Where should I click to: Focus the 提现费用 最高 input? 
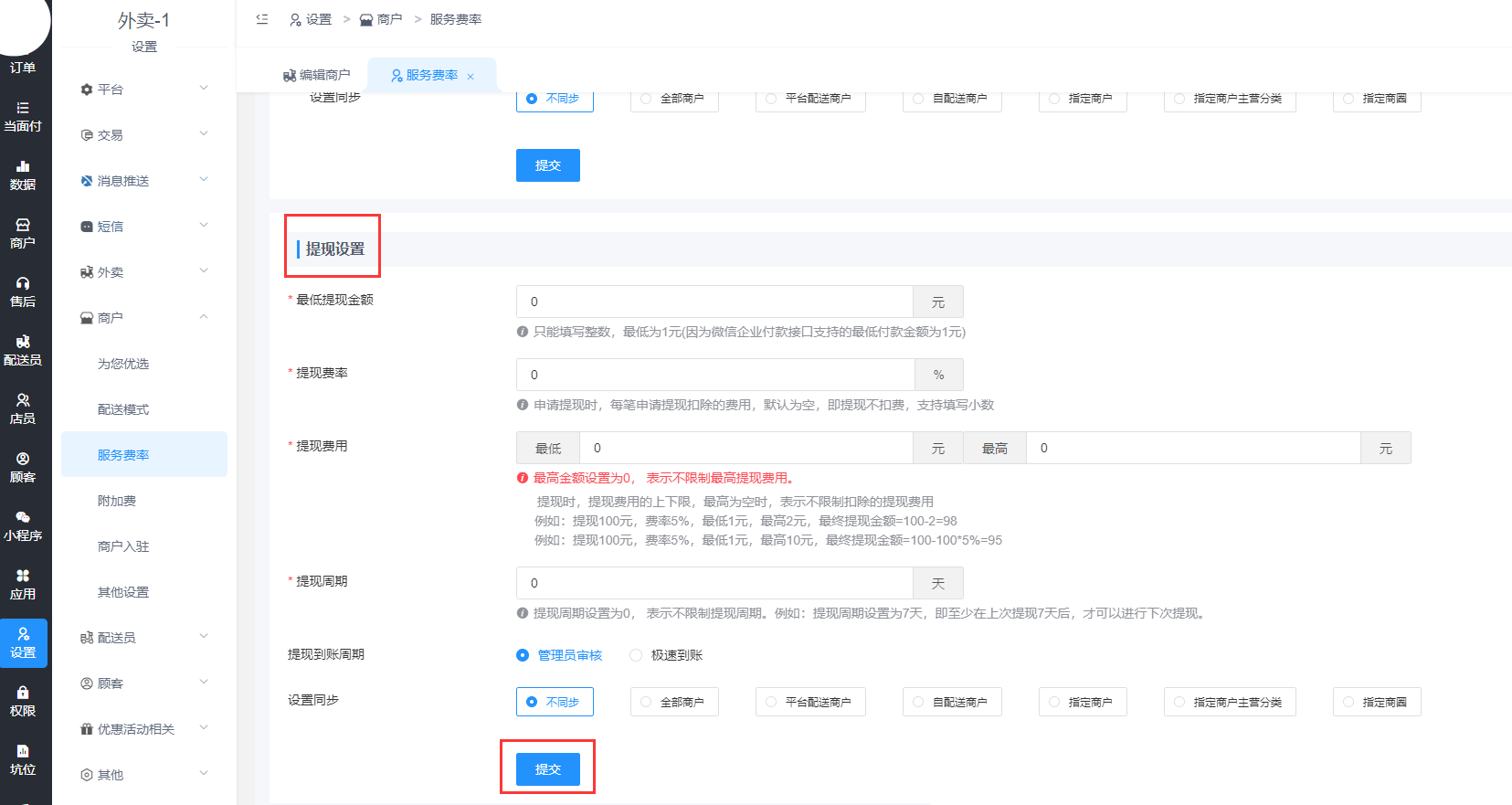1194,448
